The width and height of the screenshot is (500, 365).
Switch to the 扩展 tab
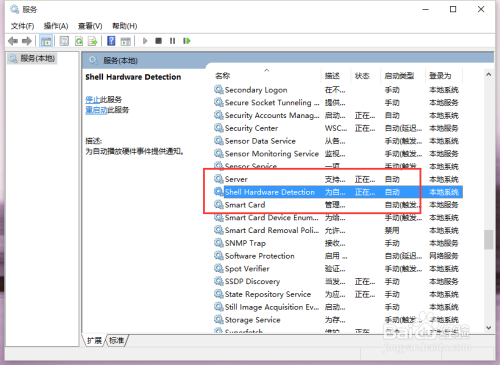click(94, 340)
